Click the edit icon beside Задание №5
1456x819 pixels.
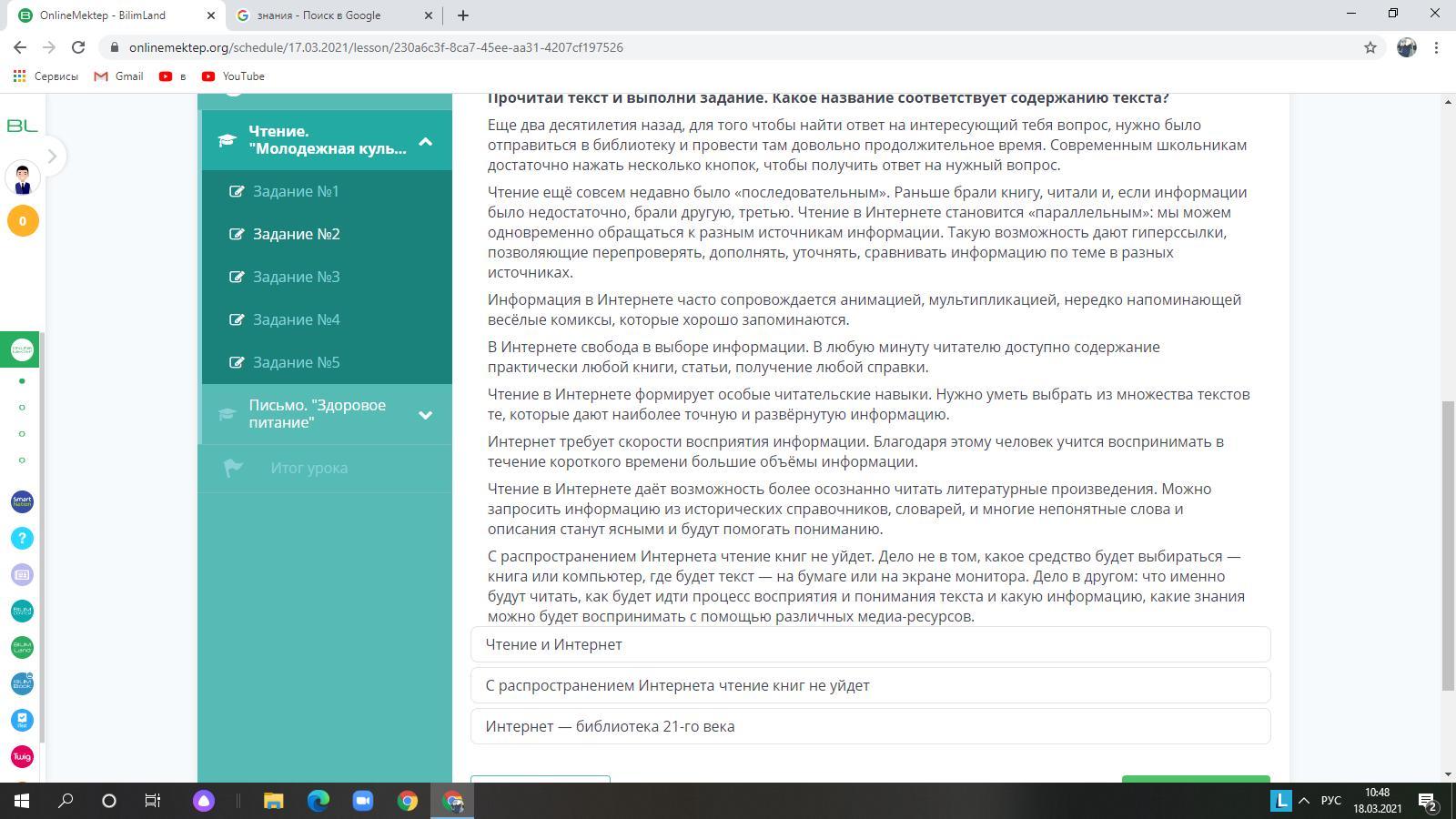pos(237,362)
